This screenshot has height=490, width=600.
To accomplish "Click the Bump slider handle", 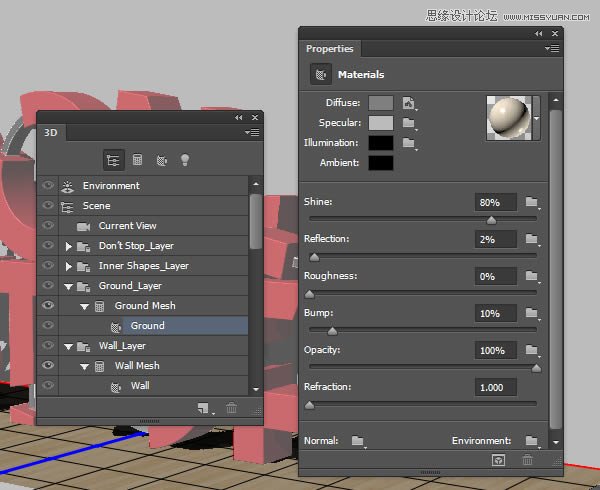I will tap(333, 331).
